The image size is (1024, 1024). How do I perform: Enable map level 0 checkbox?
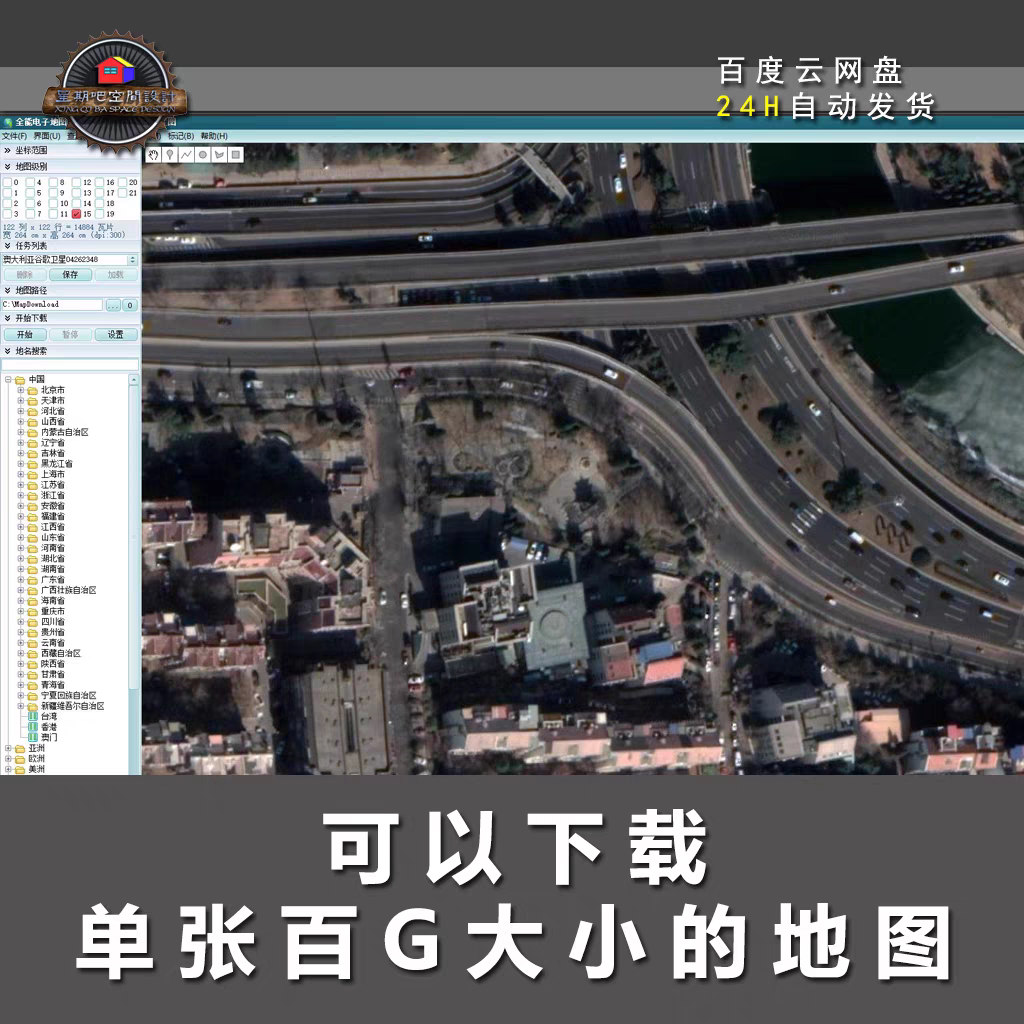(x=8, y=182)
